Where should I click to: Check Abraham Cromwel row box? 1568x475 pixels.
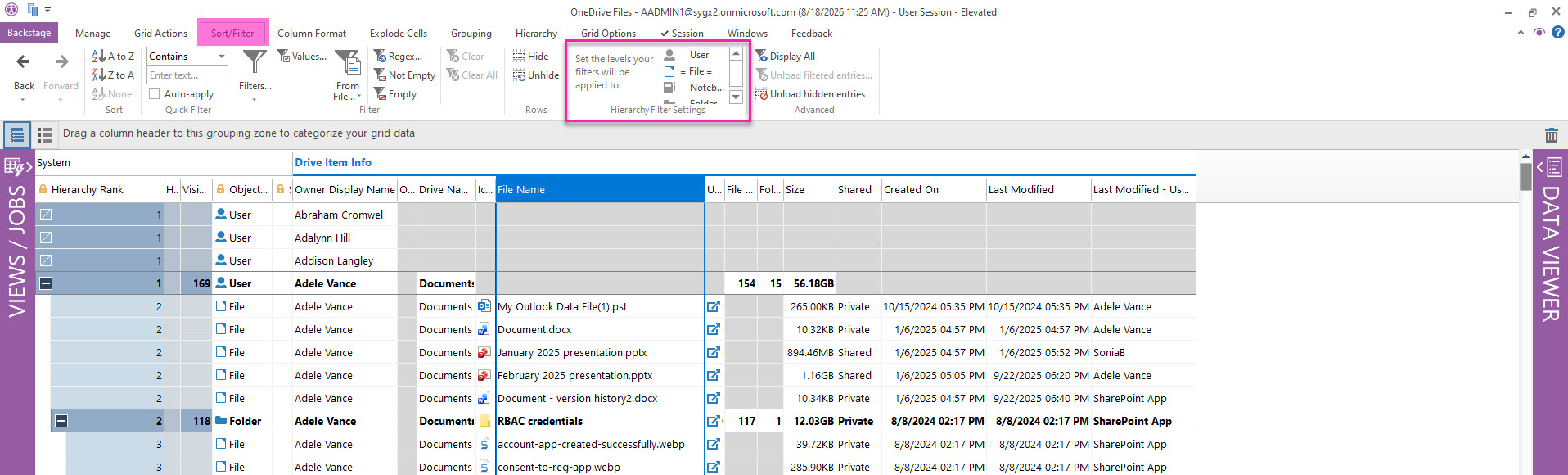[x=46, y=215]
